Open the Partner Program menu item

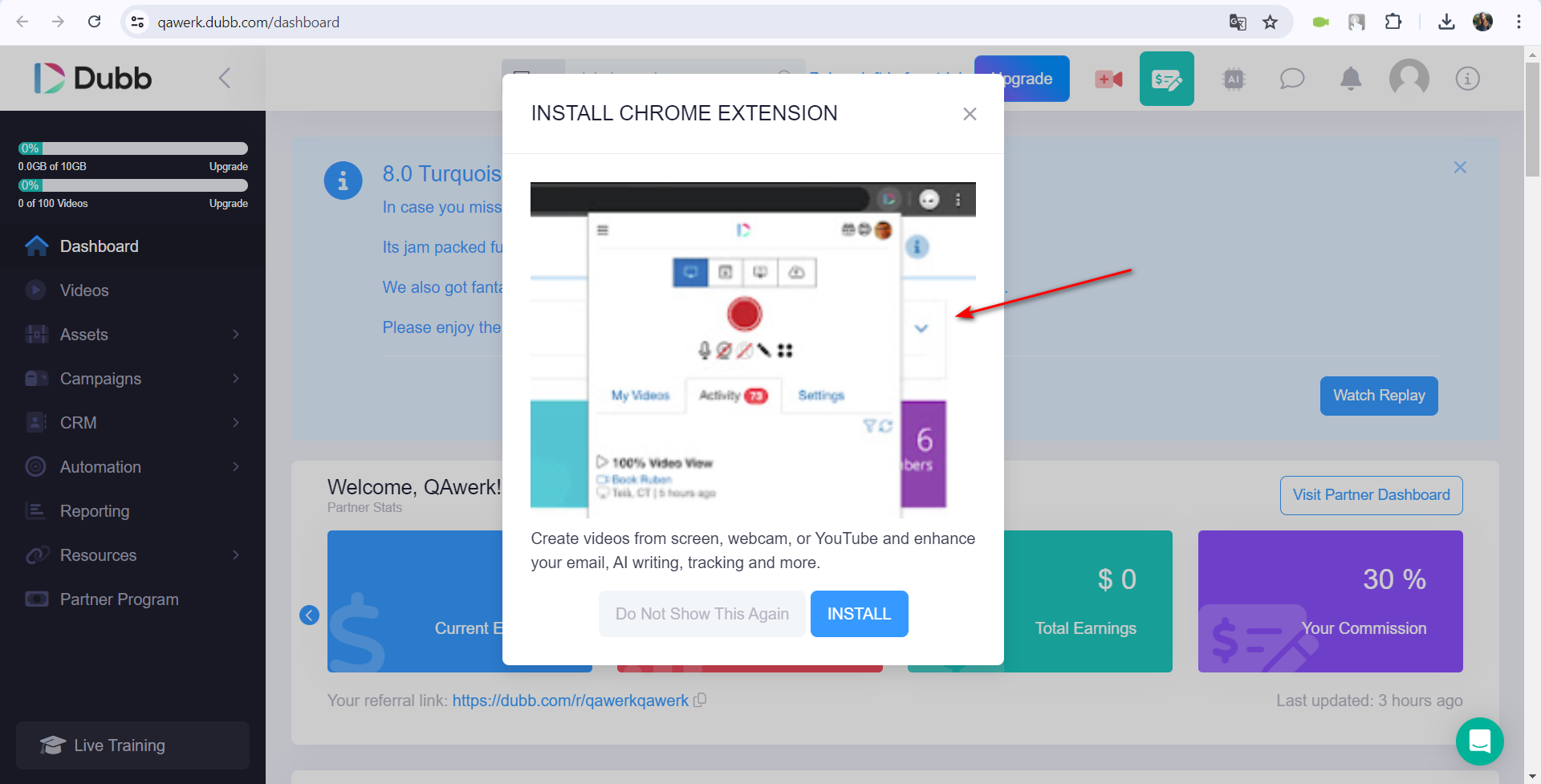[x=132, y=599]
